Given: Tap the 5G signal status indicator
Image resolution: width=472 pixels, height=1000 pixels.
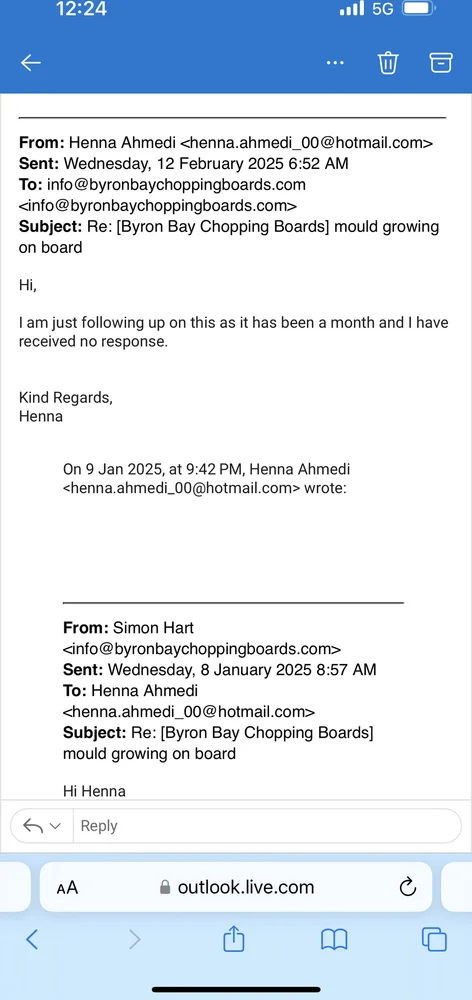Looking at the screenshot, I should point(383,9).
